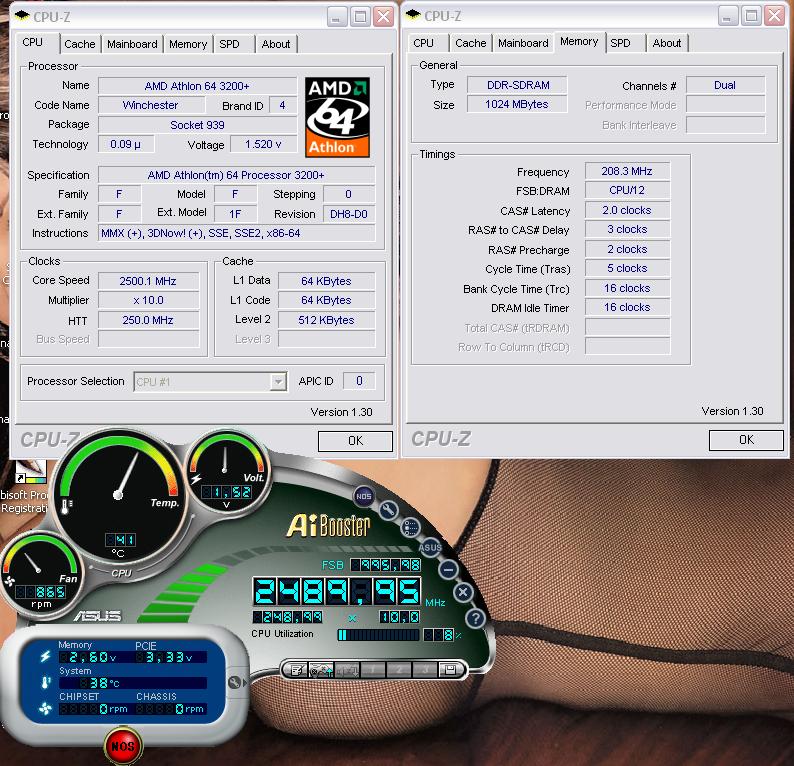Click the small wrench icon beside the blue panel
This screenshot has height=766, width=794.
click(x=234, y=682)
